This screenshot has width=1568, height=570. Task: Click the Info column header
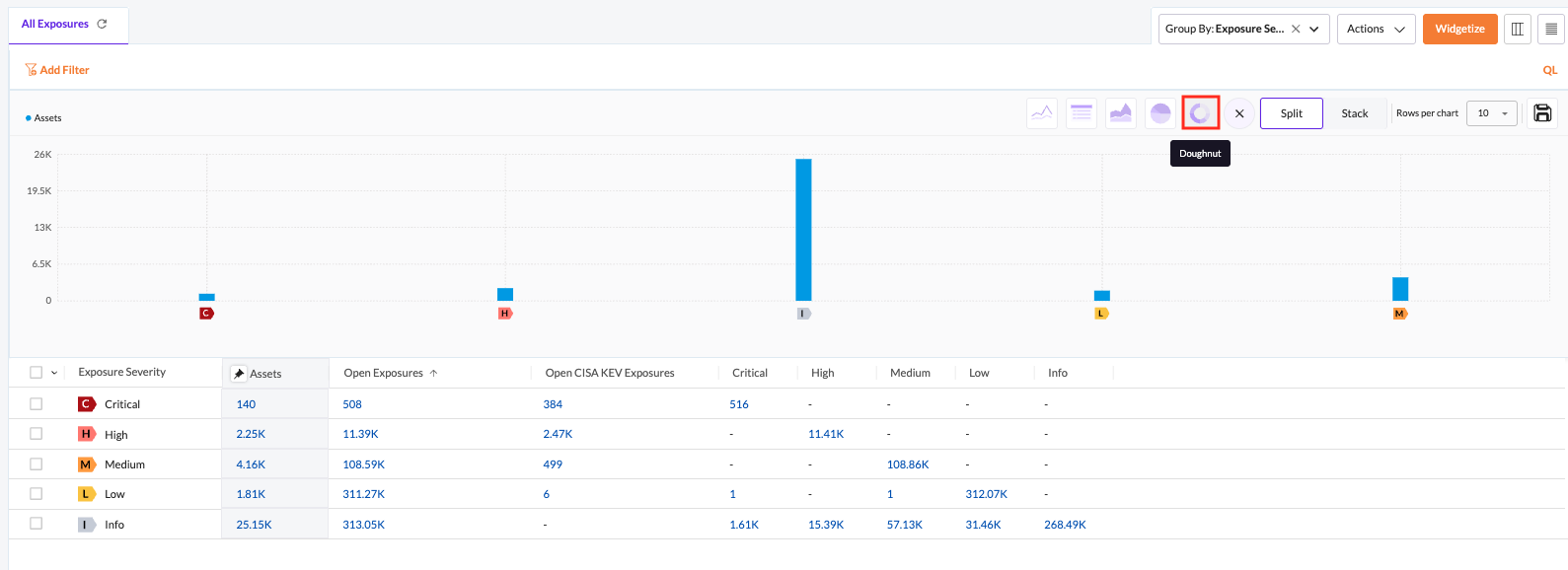1058,373
